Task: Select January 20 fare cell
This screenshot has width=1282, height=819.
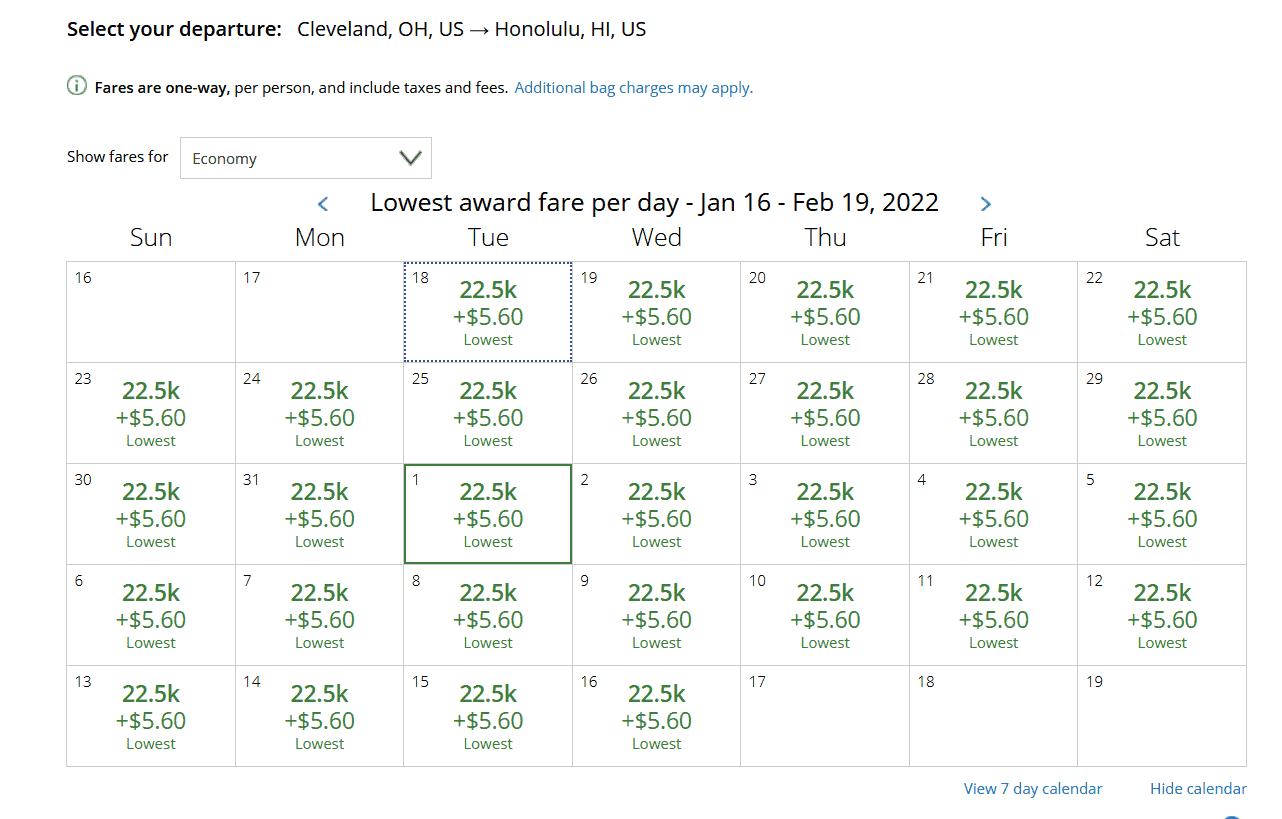Action: [x=825, y=312]
